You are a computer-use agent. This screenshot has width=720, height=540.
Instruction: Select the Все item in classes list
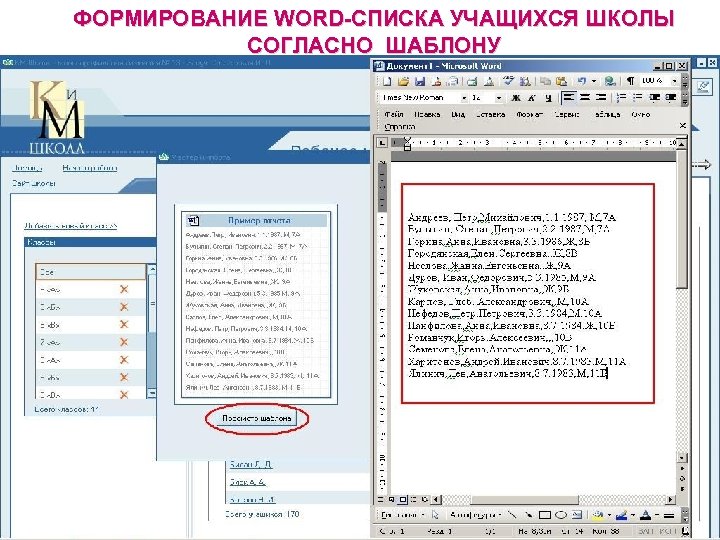pyautogui.click(x=90, y=272)
